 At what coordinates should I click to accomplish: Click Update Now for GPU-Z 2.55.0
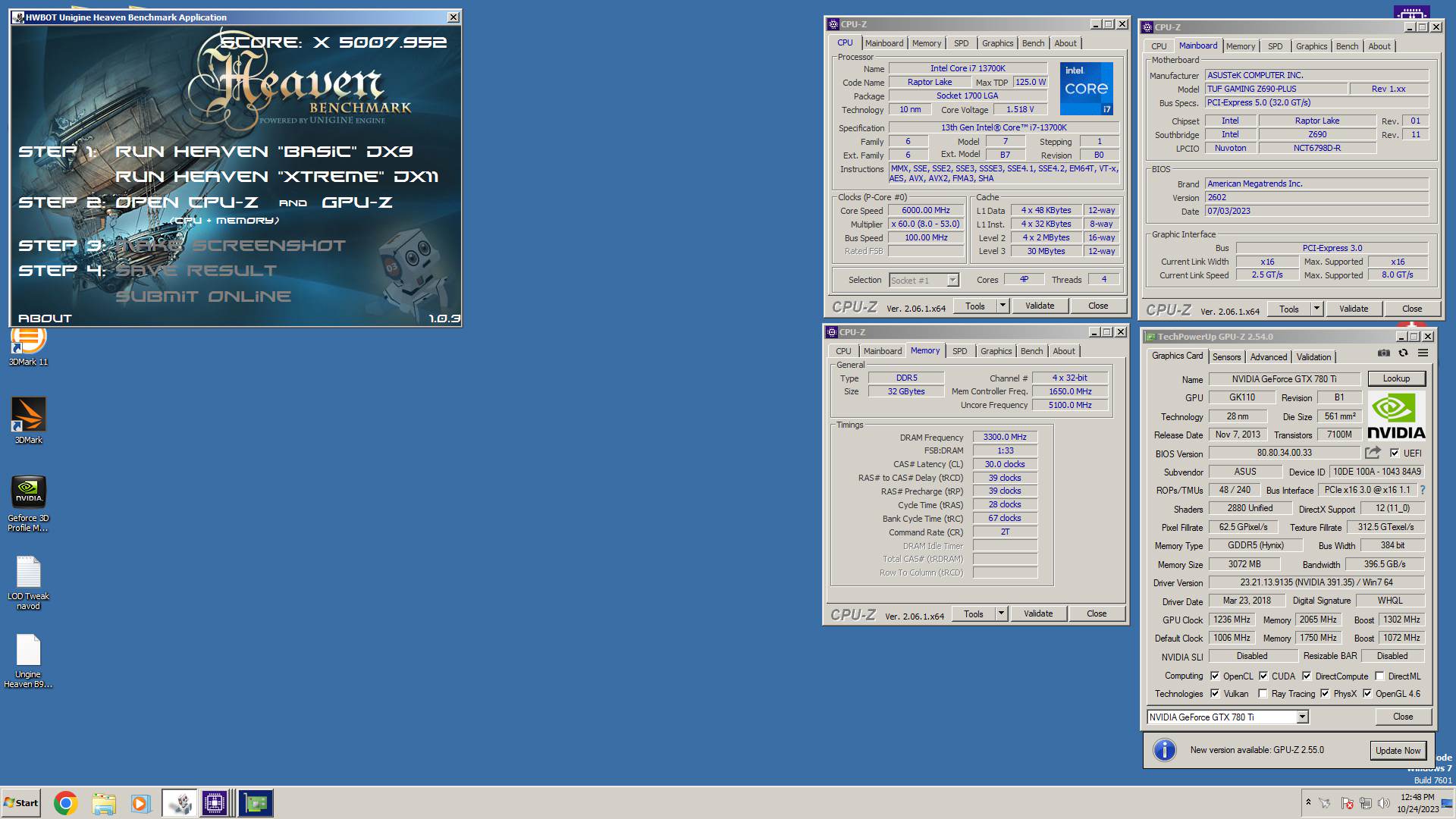coord(1398,750)
